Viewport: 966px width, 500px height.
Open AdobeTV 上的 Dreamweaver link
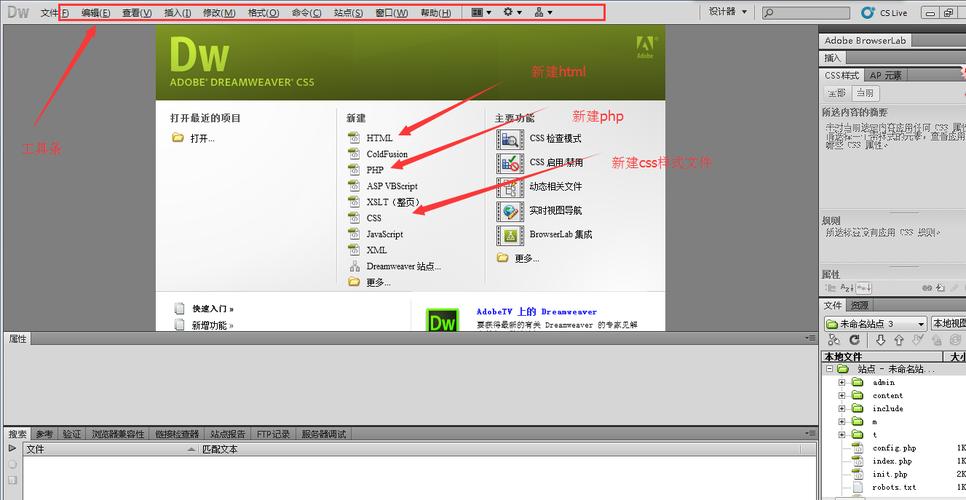pos(537,312)
